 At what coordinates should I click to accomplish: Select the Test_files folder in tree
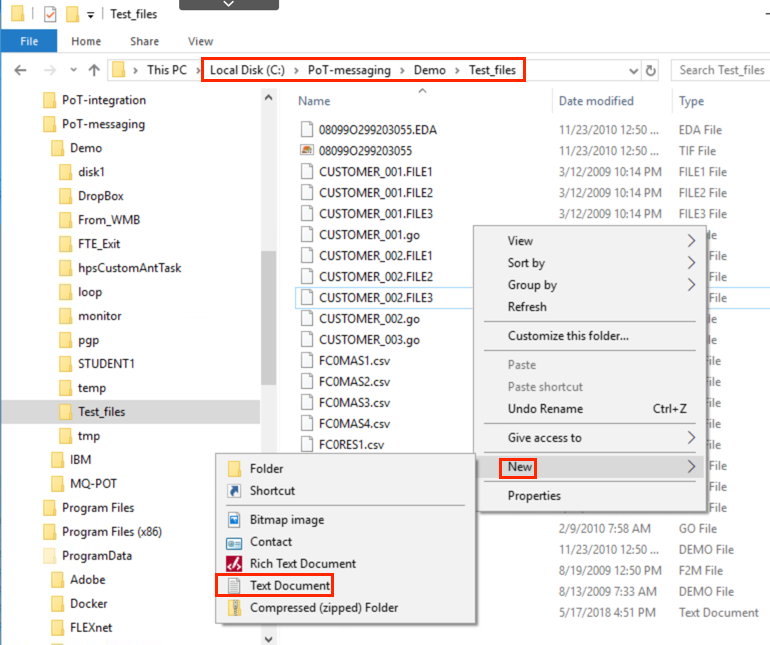pos(102,412)
